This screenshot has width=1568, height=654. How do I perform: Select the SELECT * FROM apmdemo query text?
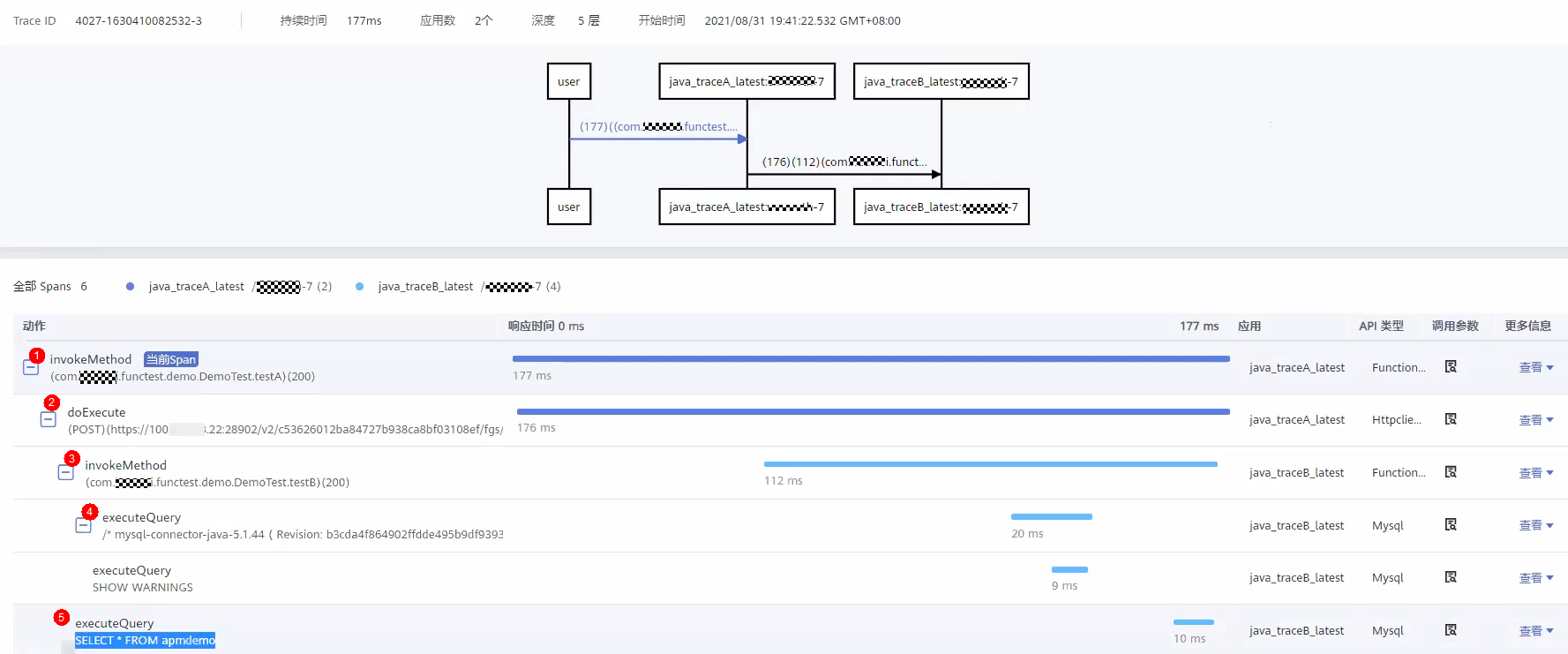click(x=145, y=641)
